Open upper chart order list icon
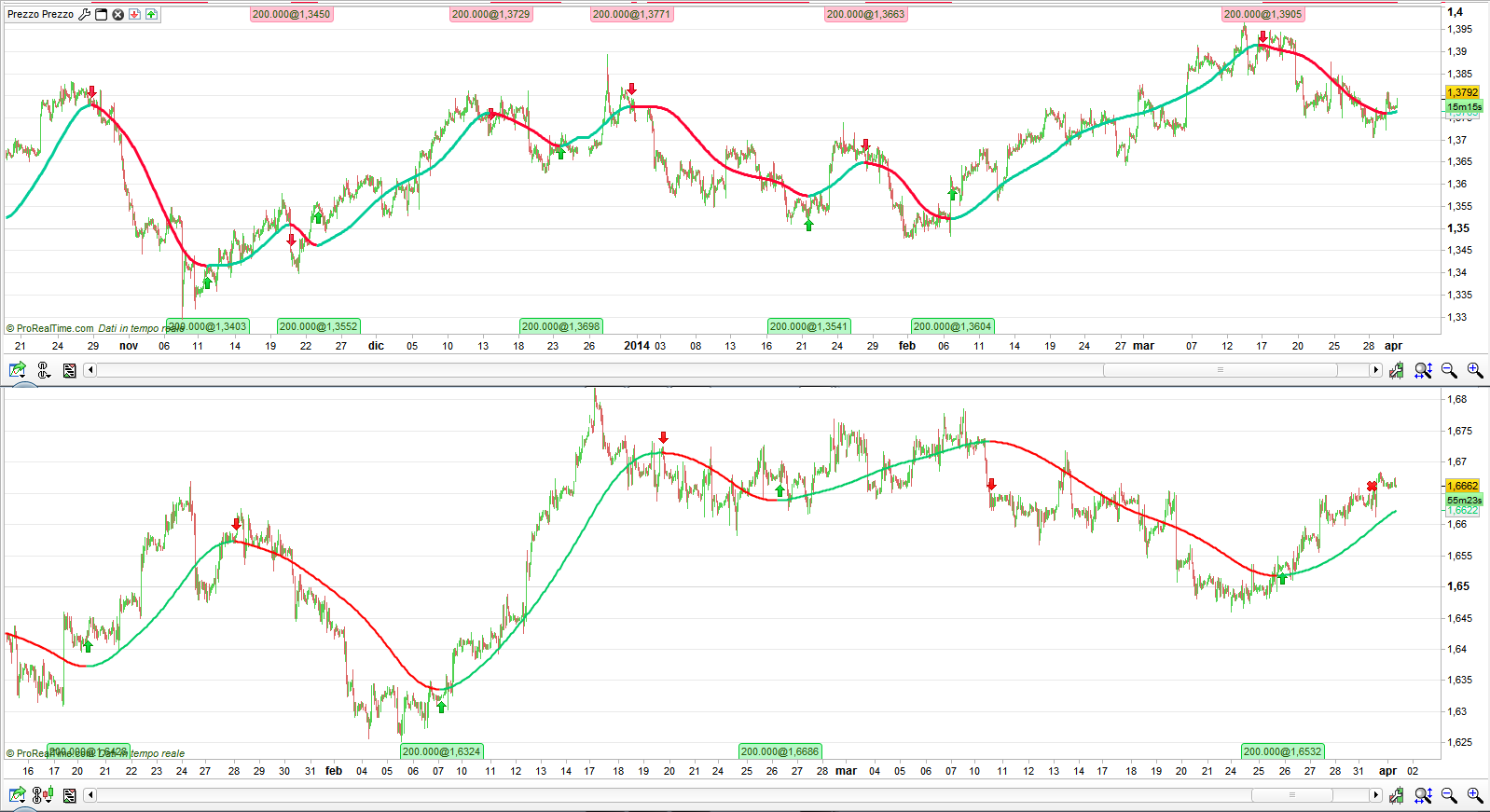Image resolution: width=1490 pixels, height=812 pixels. 69,370
